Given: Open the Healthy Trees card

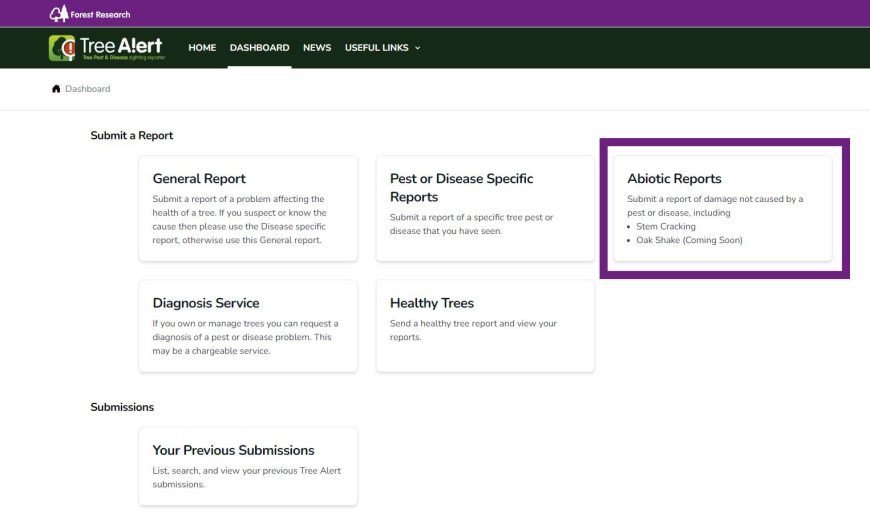Looking at the screenshot, I should tap(485, 326).
